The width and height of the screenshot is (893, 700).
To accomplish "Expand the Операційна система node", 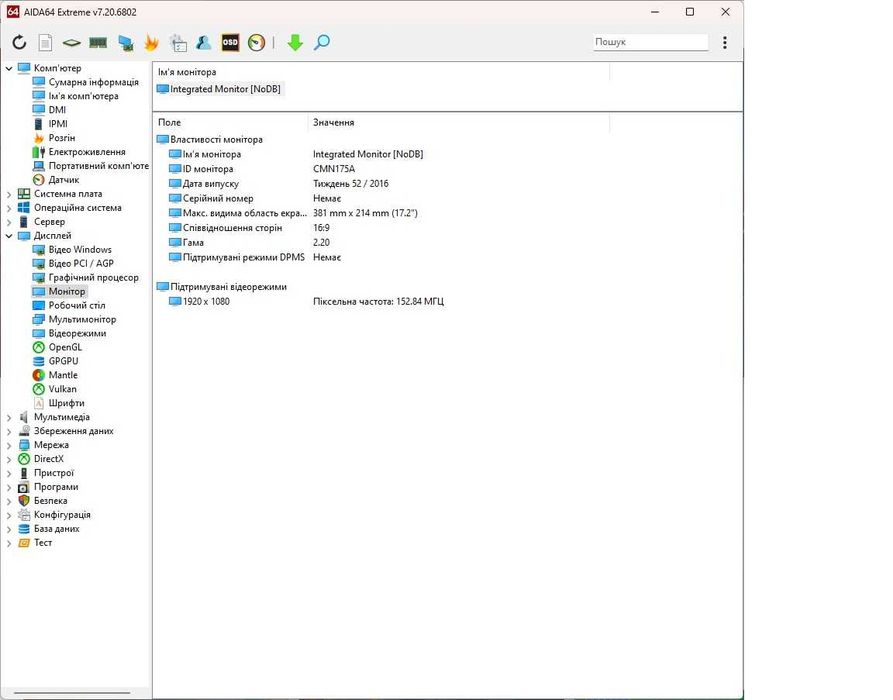I will [x=9, y=208].
